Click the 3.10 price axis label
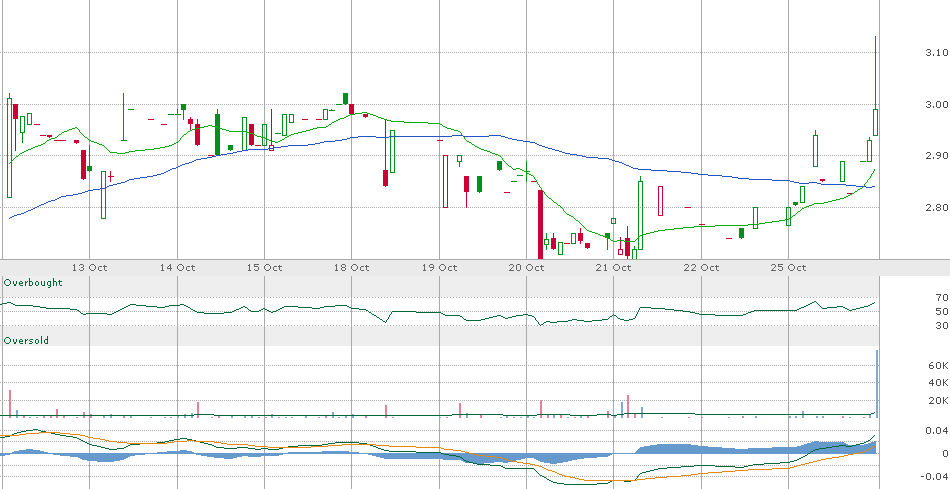 [937, 53]
